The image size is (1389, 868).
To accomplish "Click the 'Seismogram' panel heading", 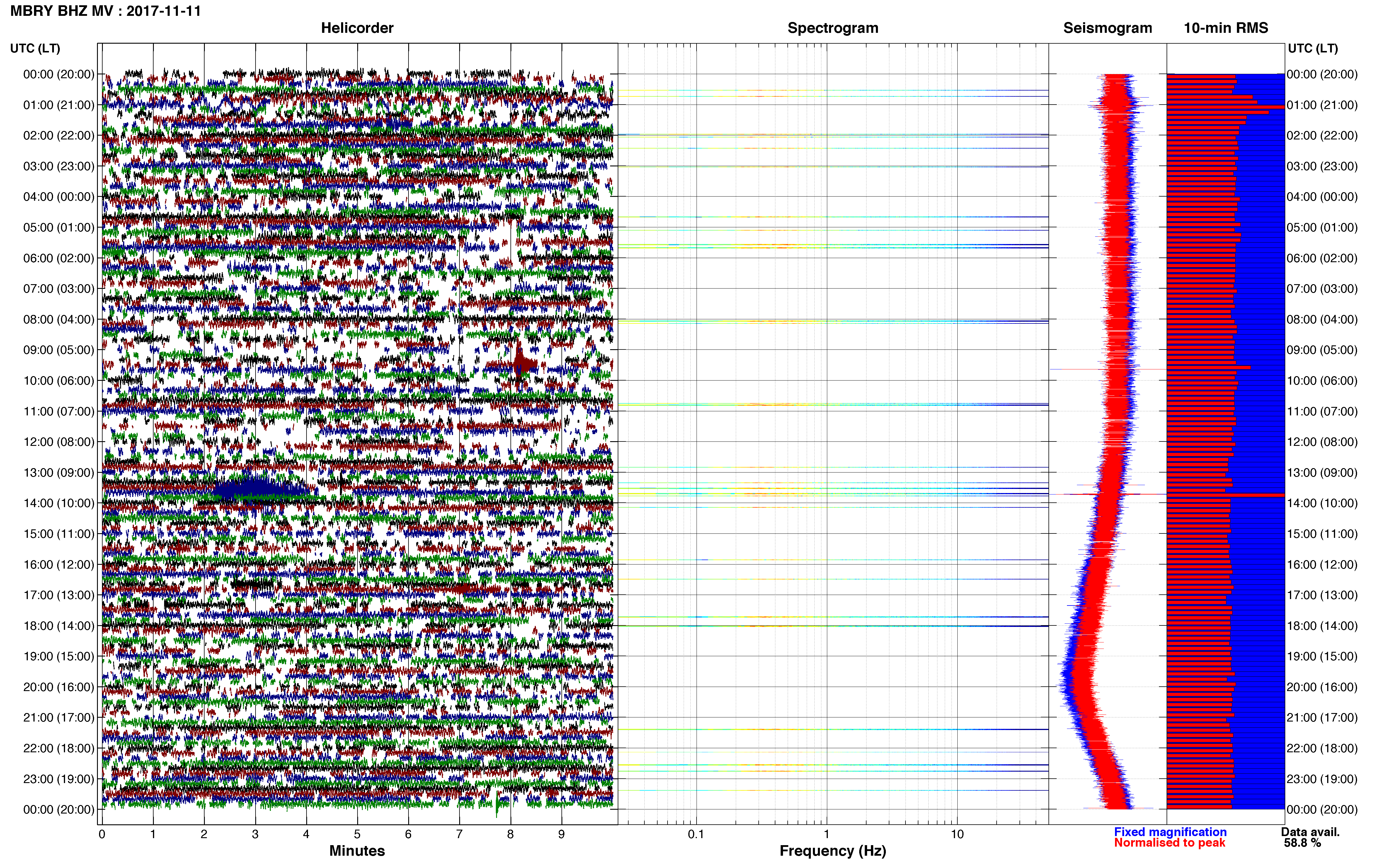I will click(1108, 28).
